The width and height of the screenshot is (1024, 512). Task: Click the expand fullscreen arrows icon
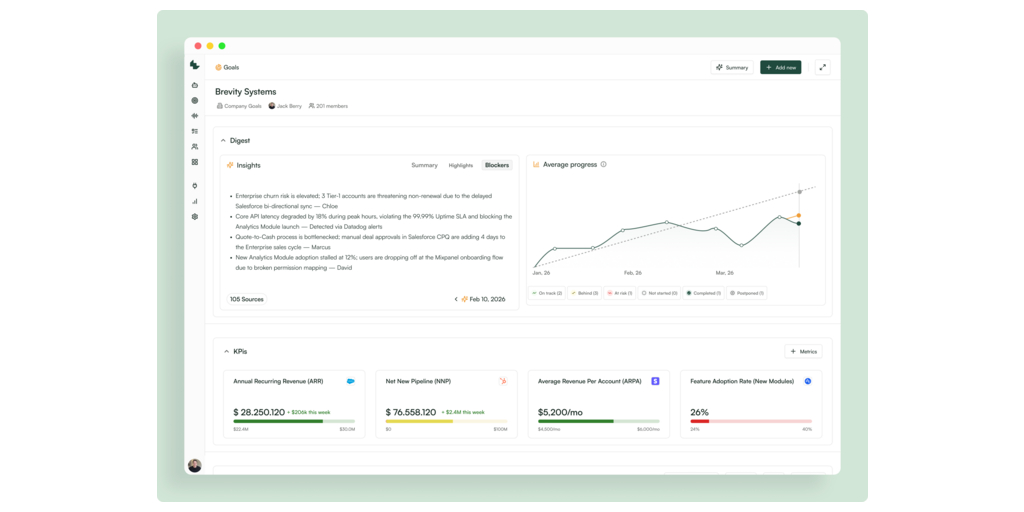point(822,67)
